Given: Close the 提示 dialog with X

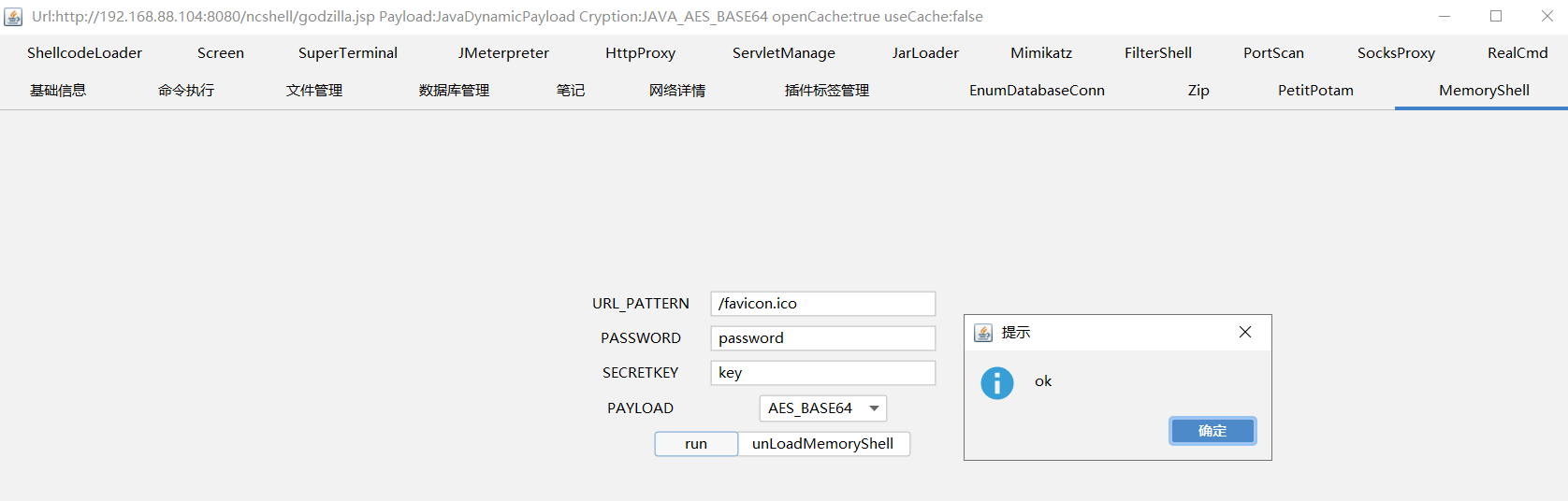Looking at the screenshot, I should pyautogui.click(x=1245, y=332).
